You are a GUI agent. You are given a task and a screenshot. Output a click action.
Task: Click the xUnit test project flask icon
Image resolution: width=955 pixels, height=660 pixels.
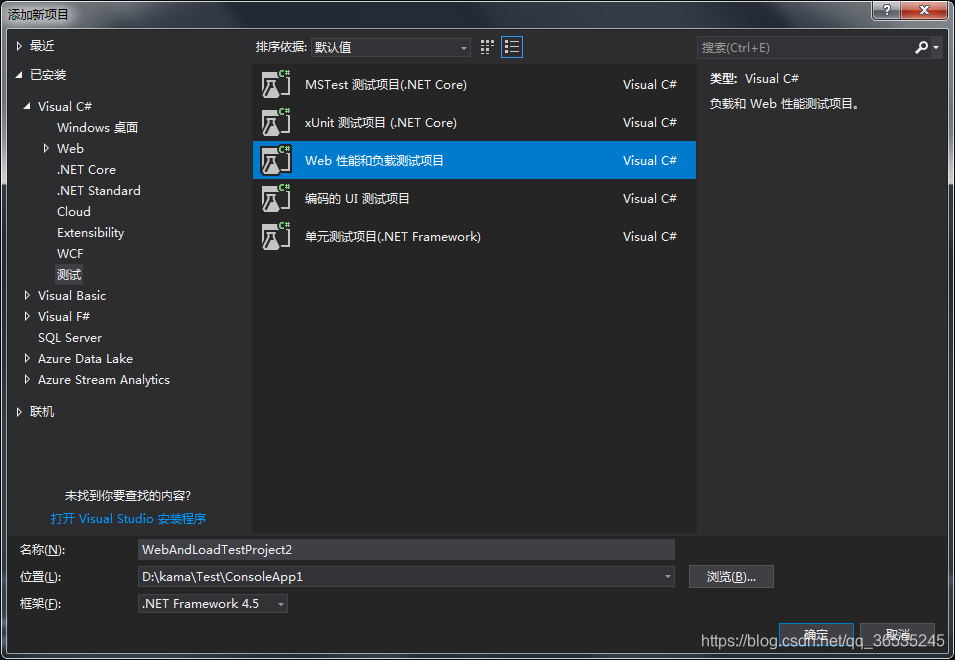(x=276, y=122)
